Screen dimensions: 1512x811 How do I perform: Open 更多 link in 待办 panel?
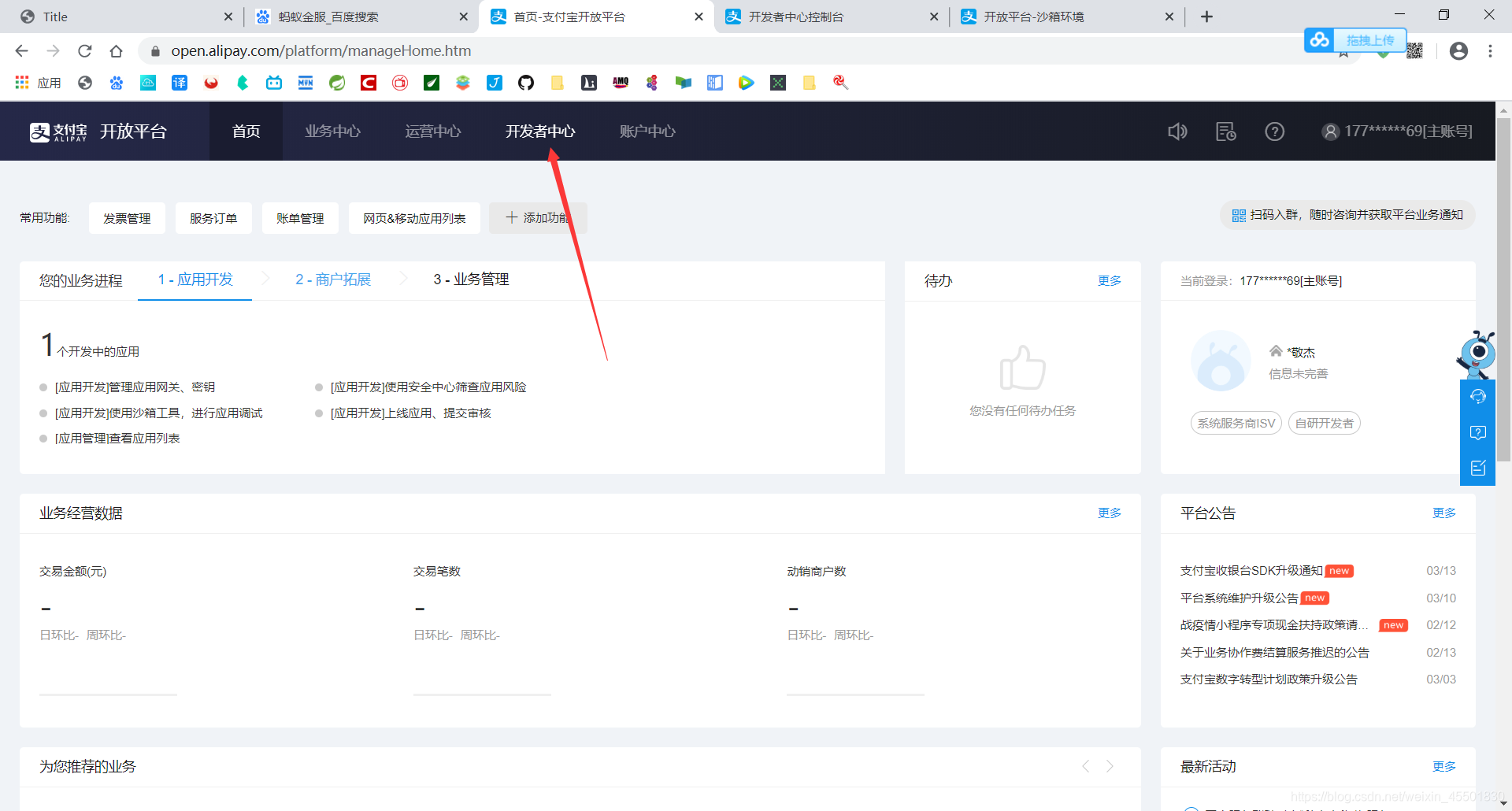click(1110, 281)
